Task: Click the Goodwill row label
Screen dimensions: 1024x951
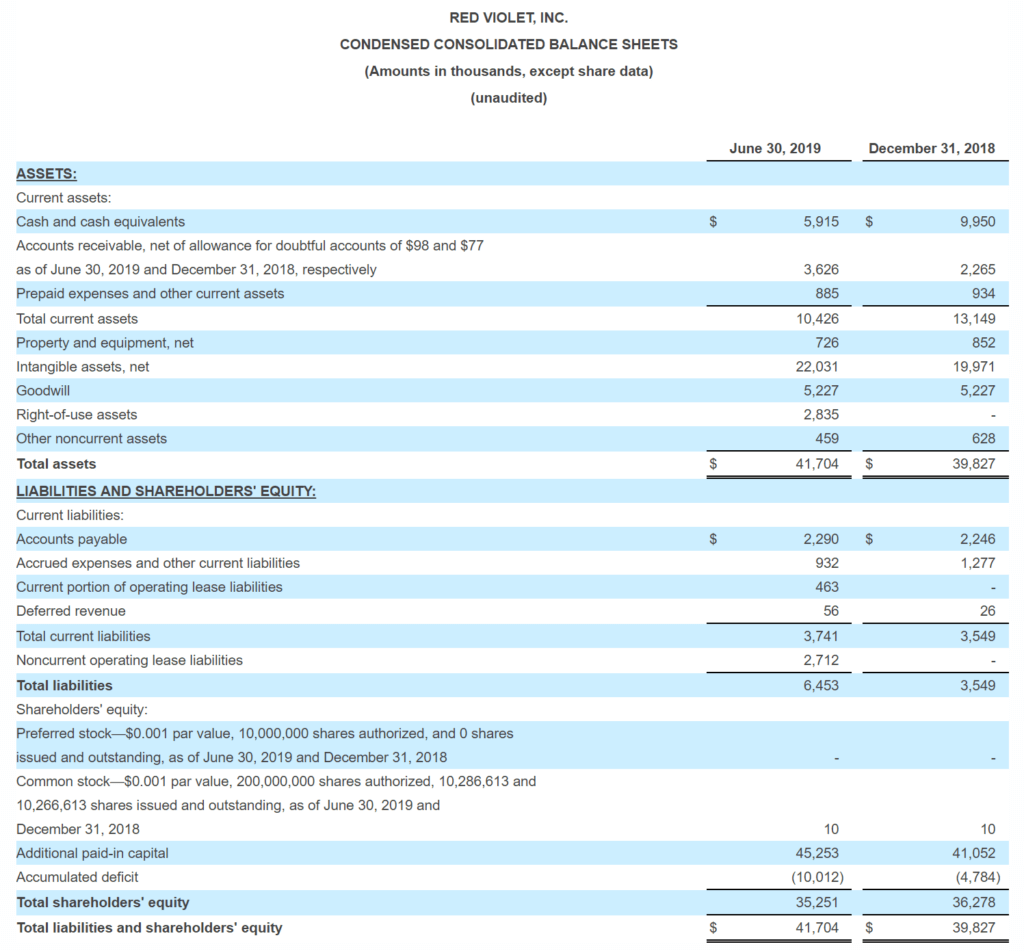Action: (x=43, y=391)
